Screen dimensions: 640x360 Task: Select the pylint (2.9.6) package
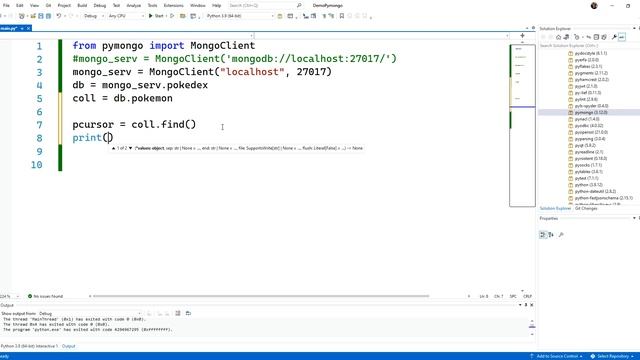(586, 99)
